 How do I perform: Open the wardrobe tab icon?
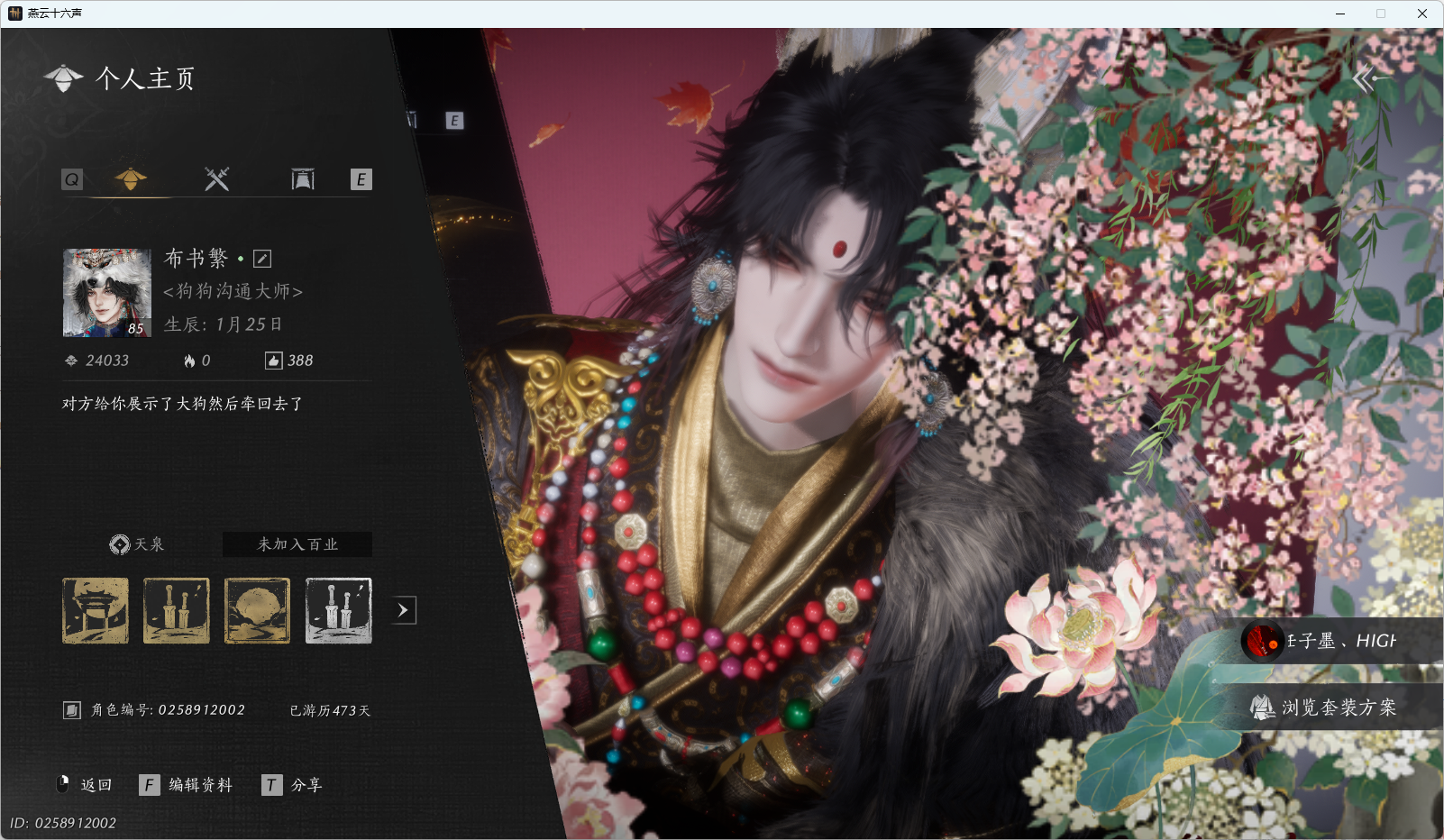303,179
